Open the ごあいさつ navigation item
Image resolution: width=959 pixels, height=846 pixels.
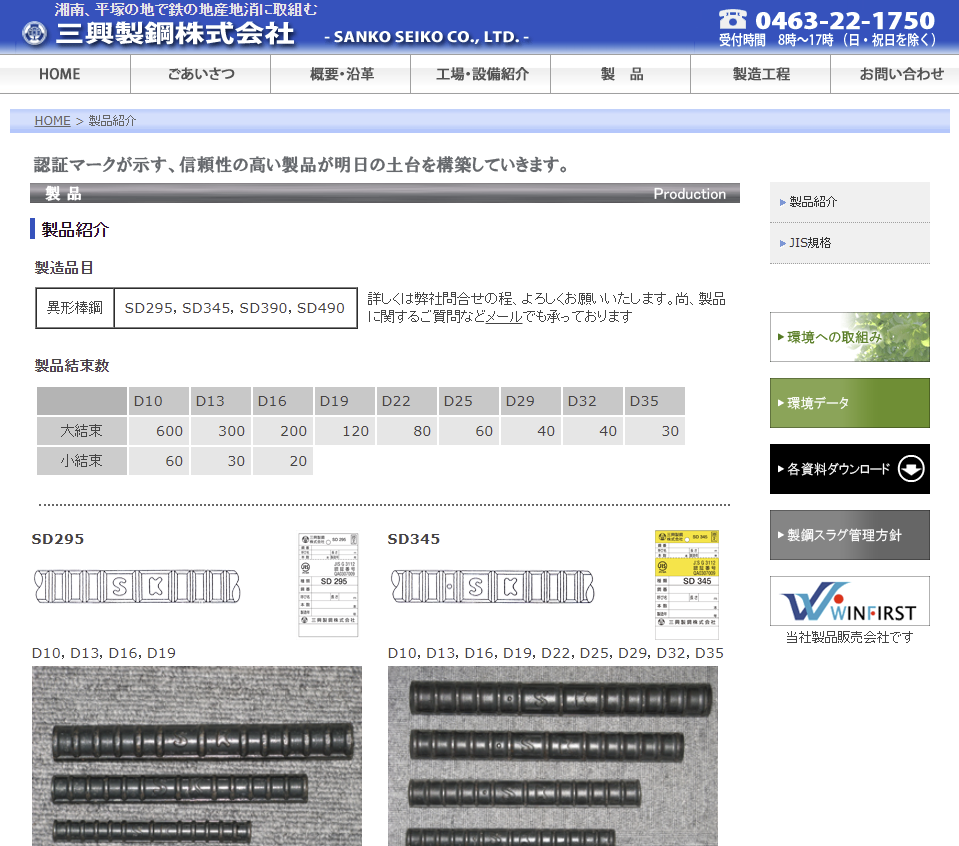pos(201,74)
